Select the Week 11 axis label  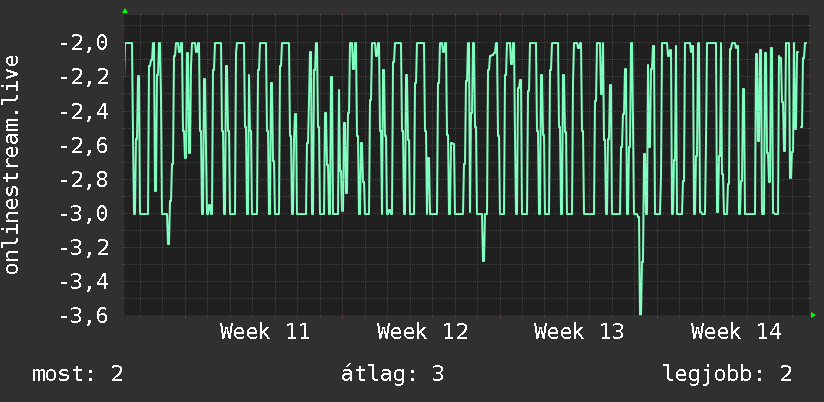265,332
